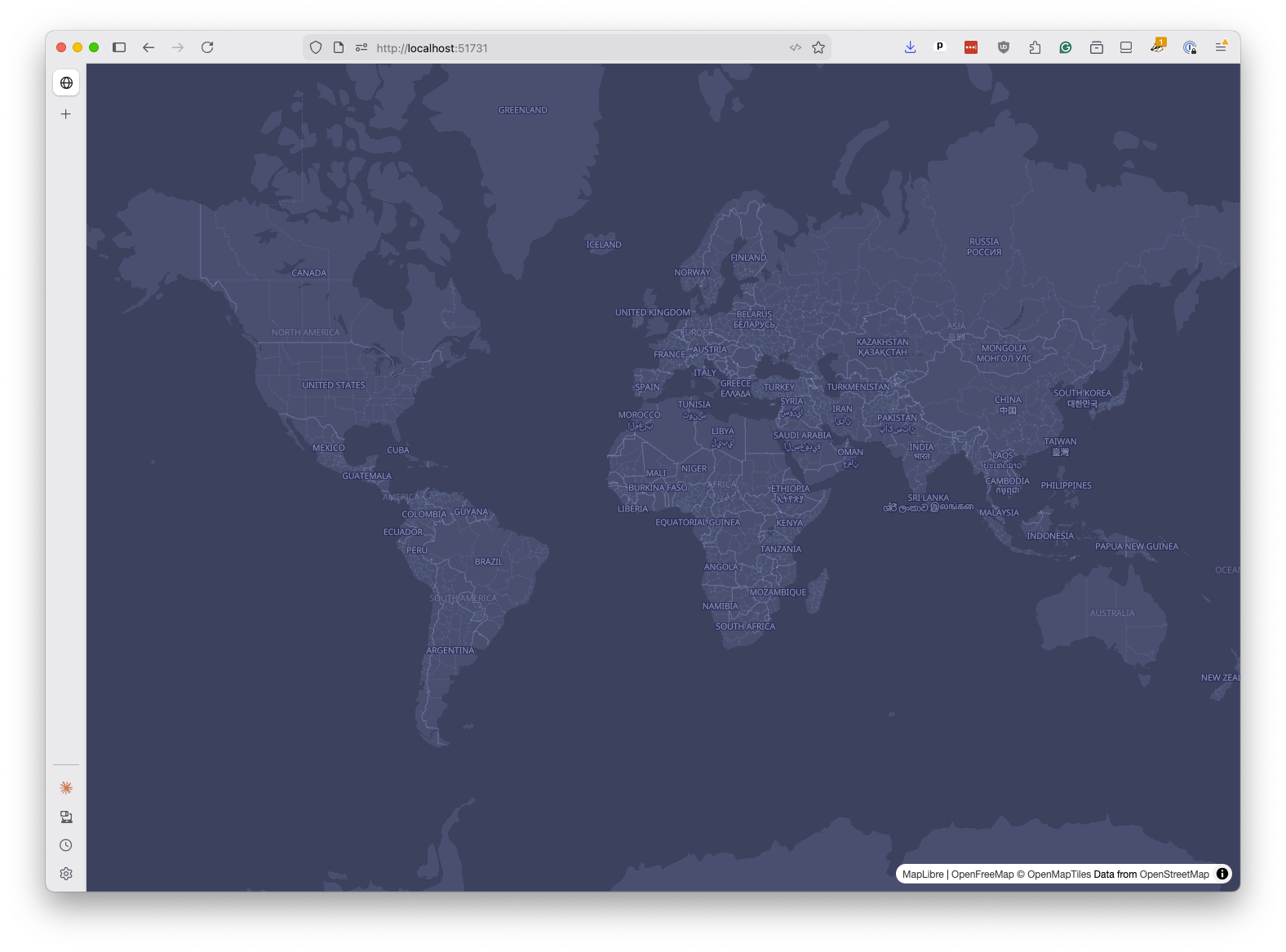This screenshot has height=952, width=1286.
Task: Click the OpenStreetMap attribution link
Action: coord(1174,875)
